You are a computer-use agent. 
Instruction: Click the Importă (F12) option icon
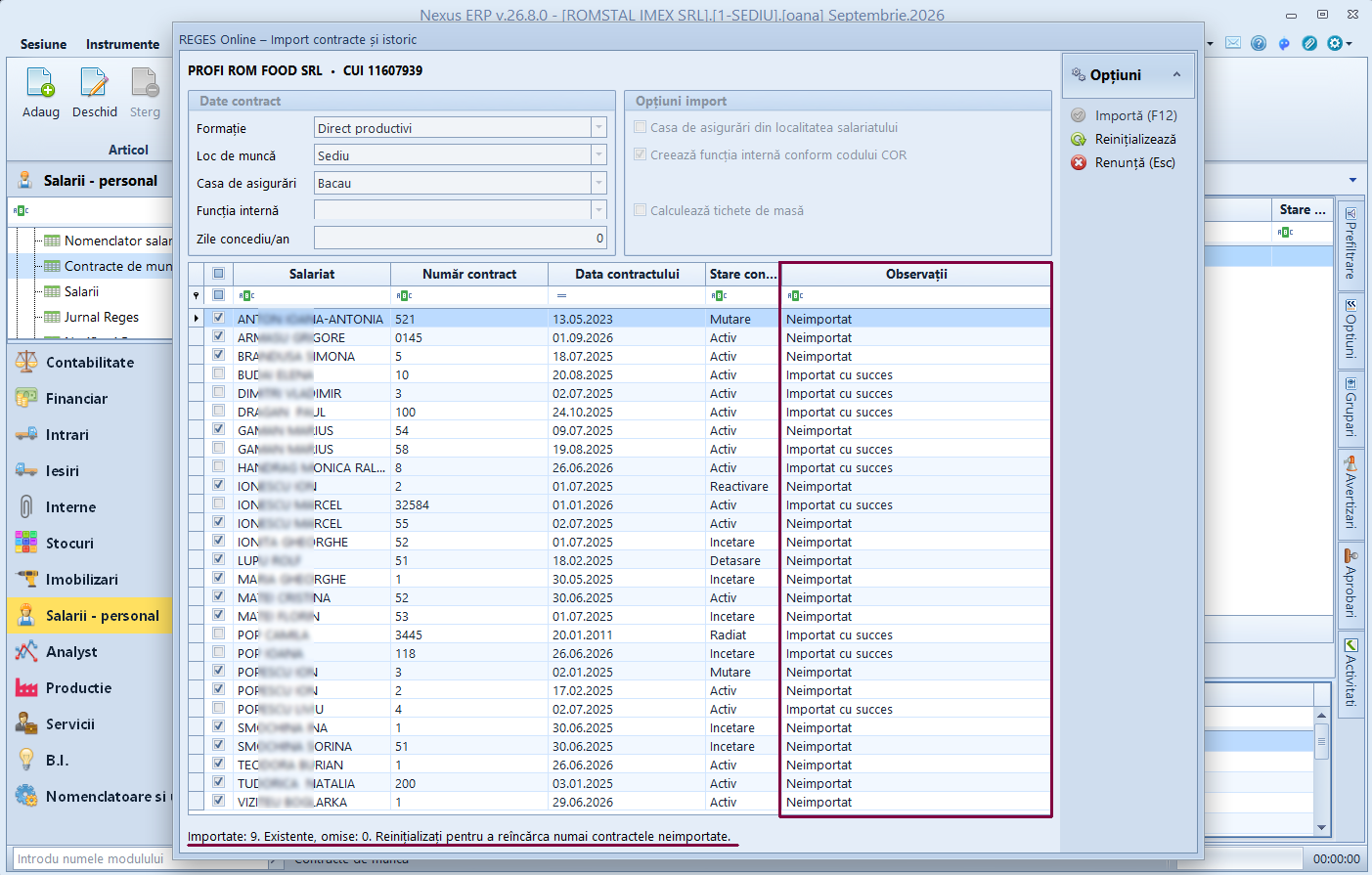pyautogui.click(x=1079, y=115)
